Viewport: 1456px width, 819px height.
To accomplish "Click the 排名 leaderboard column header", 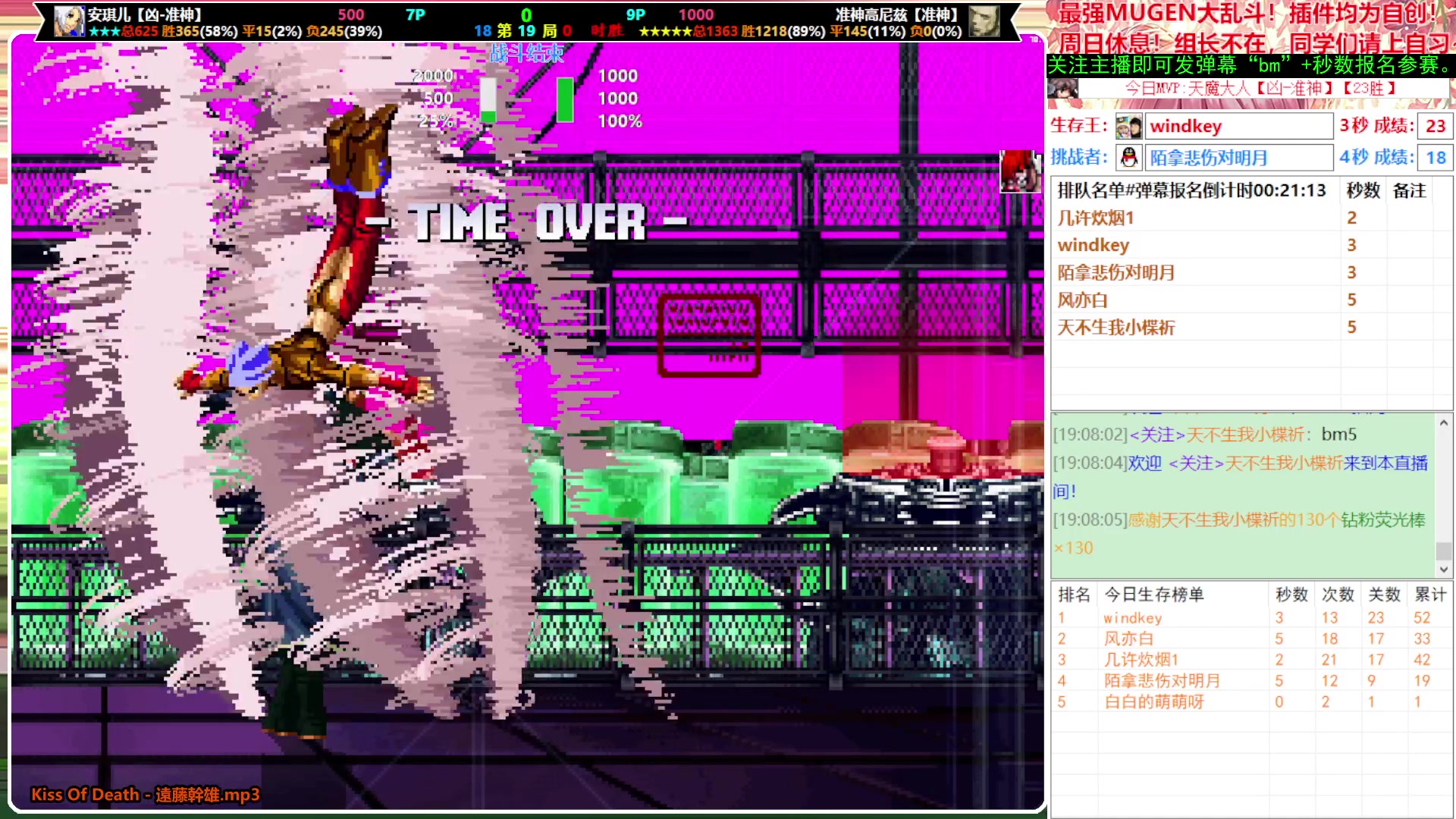I will 1074,595.
